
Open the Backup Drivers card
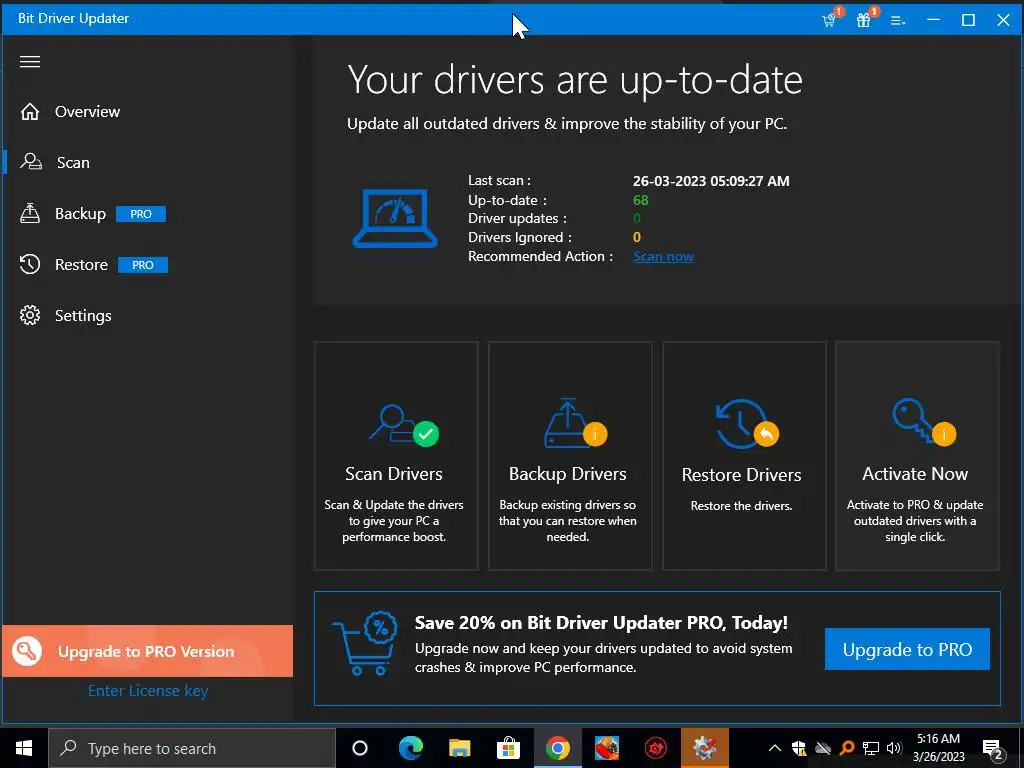click(x=570, y=456)
